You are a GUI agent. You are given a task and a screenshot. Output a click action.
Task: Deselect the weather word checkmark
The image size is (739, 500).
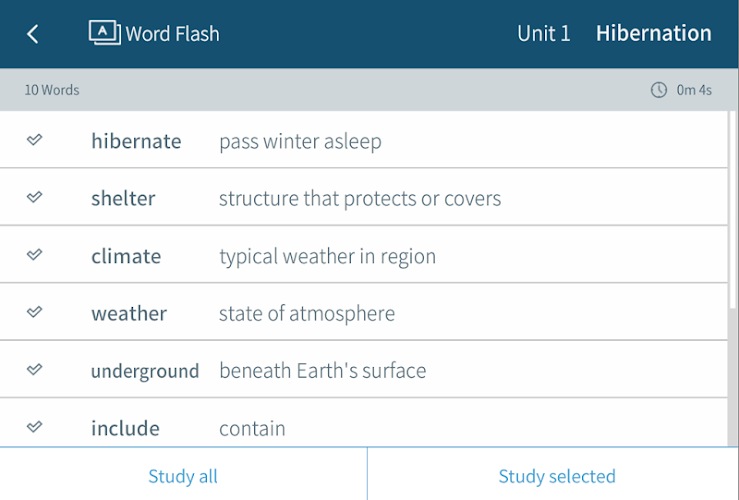[x=34, y=312]
